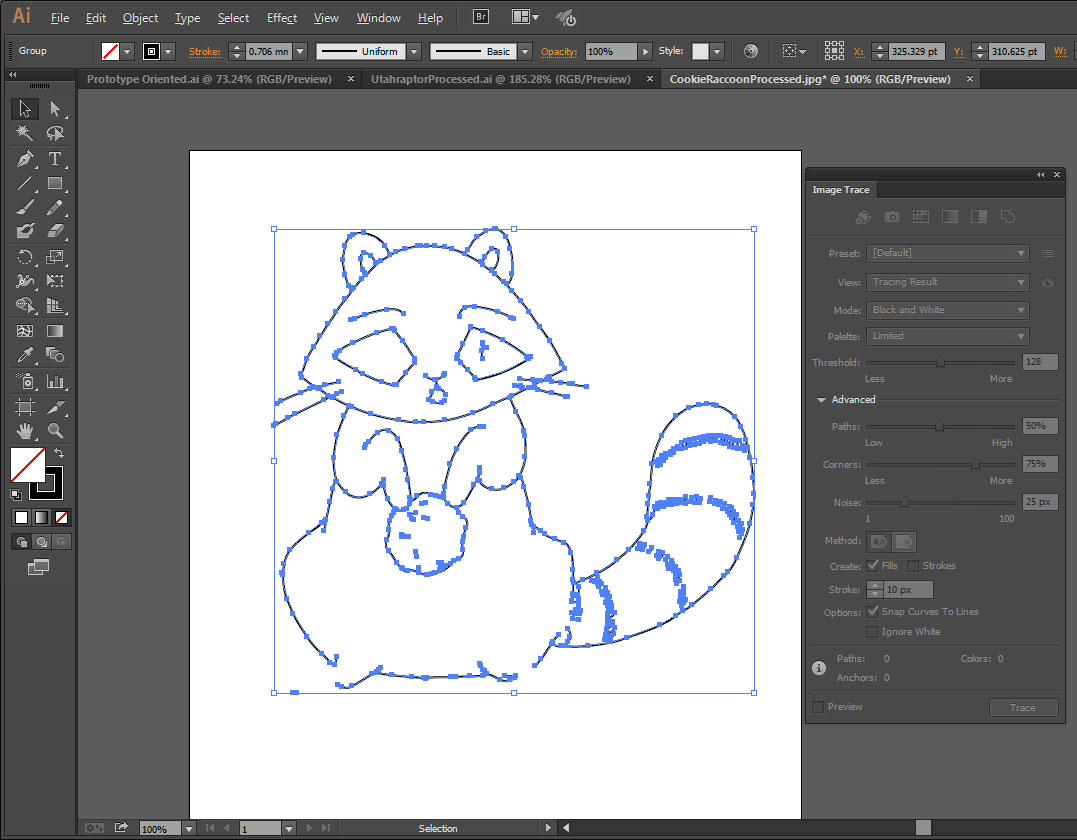Screen dimensions: 1077x840
Task: Click the Rectangle tool
Action: coord(55,183)
